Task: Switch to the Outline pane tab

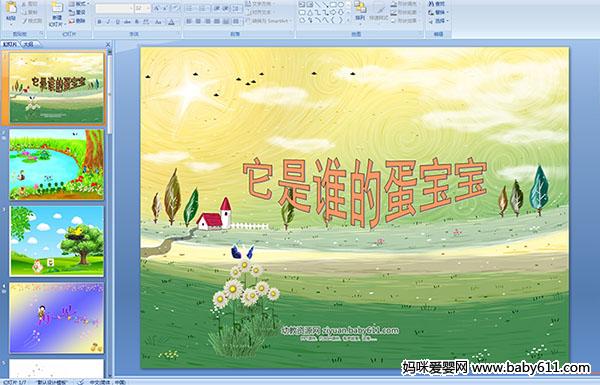Action: 29,44
